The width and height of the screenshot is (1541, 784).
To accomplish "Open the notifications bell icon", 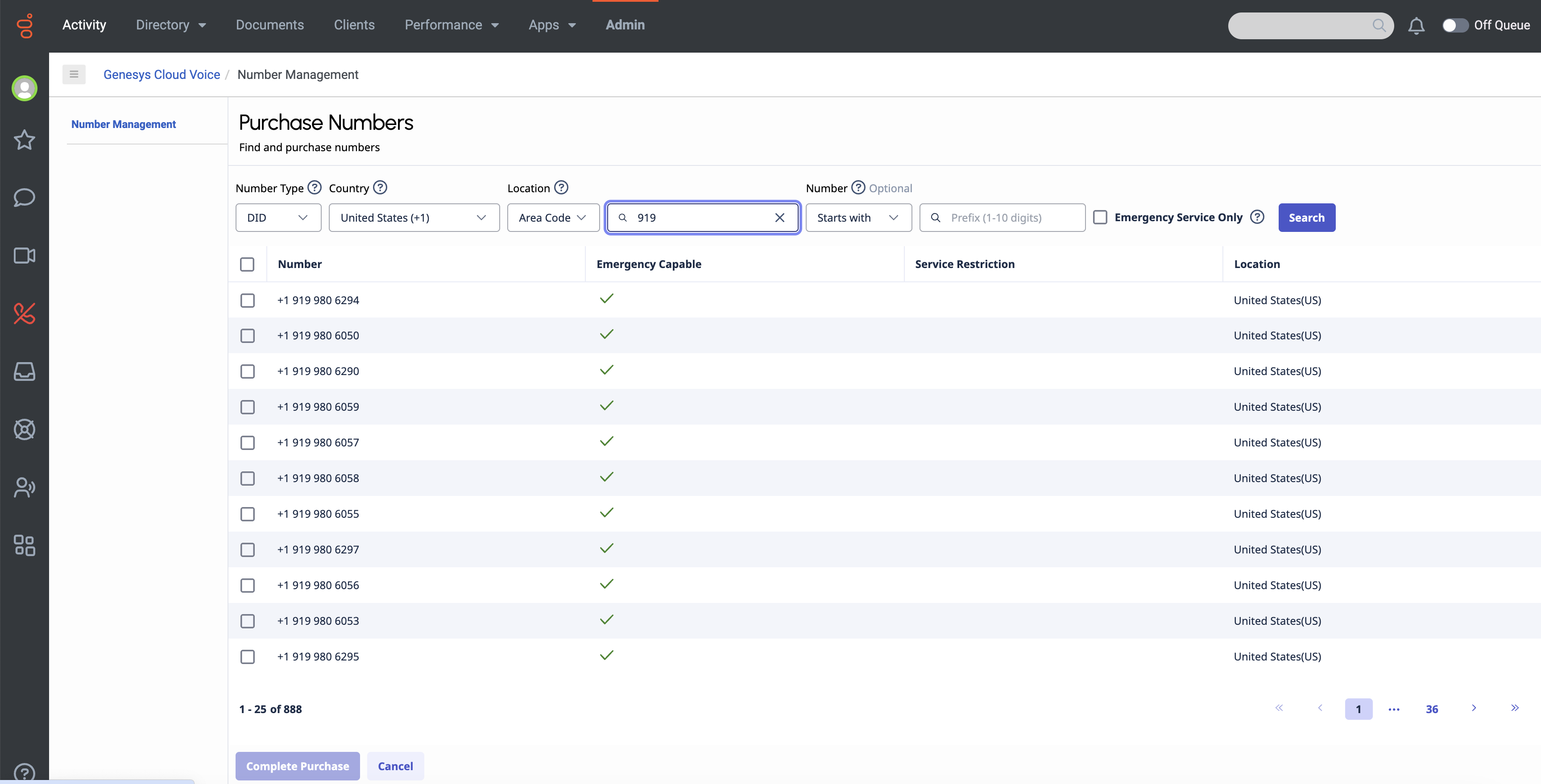I will (1415, 26).
